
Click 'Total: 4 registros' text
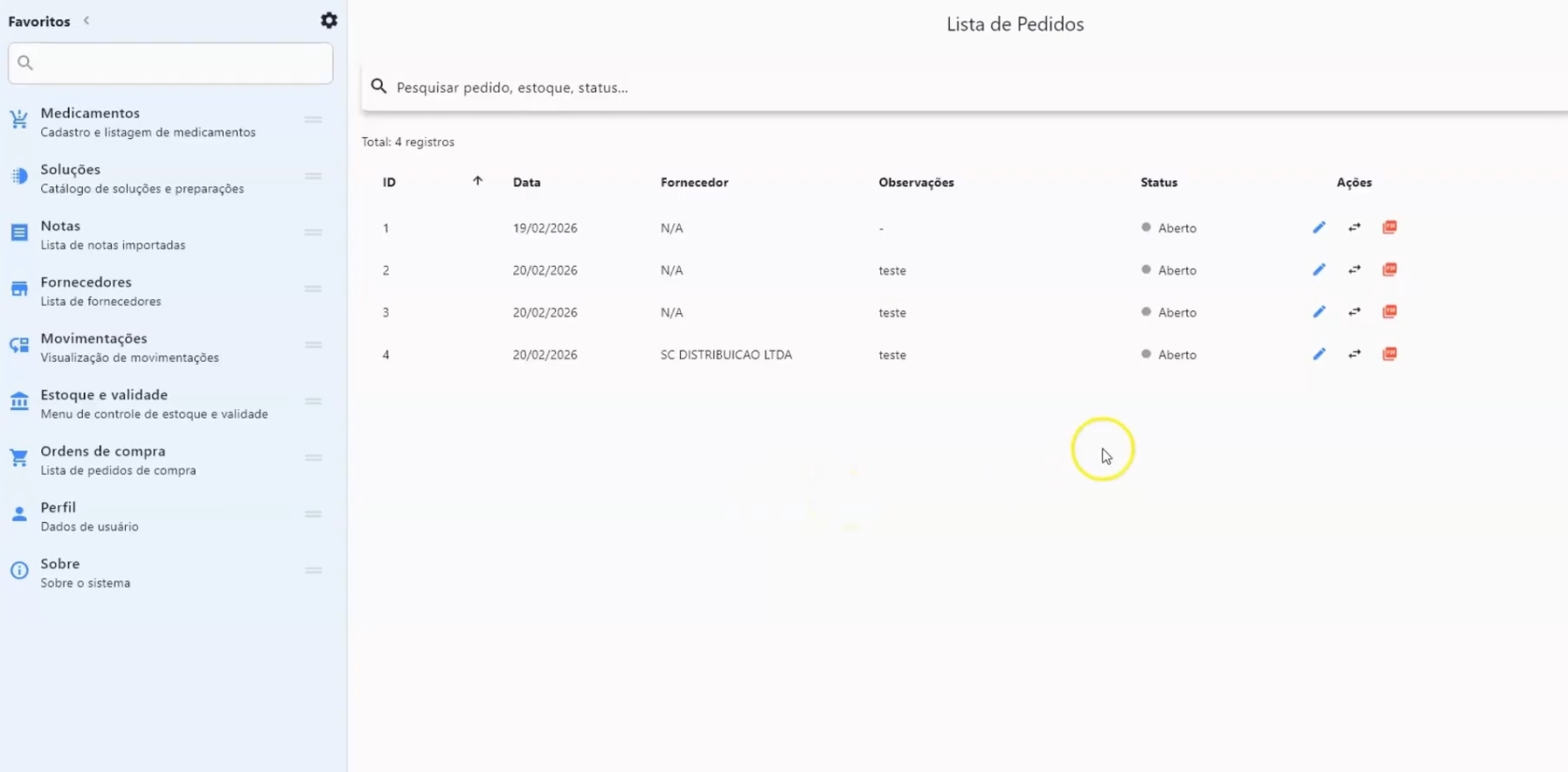click(x=408, y=142)
